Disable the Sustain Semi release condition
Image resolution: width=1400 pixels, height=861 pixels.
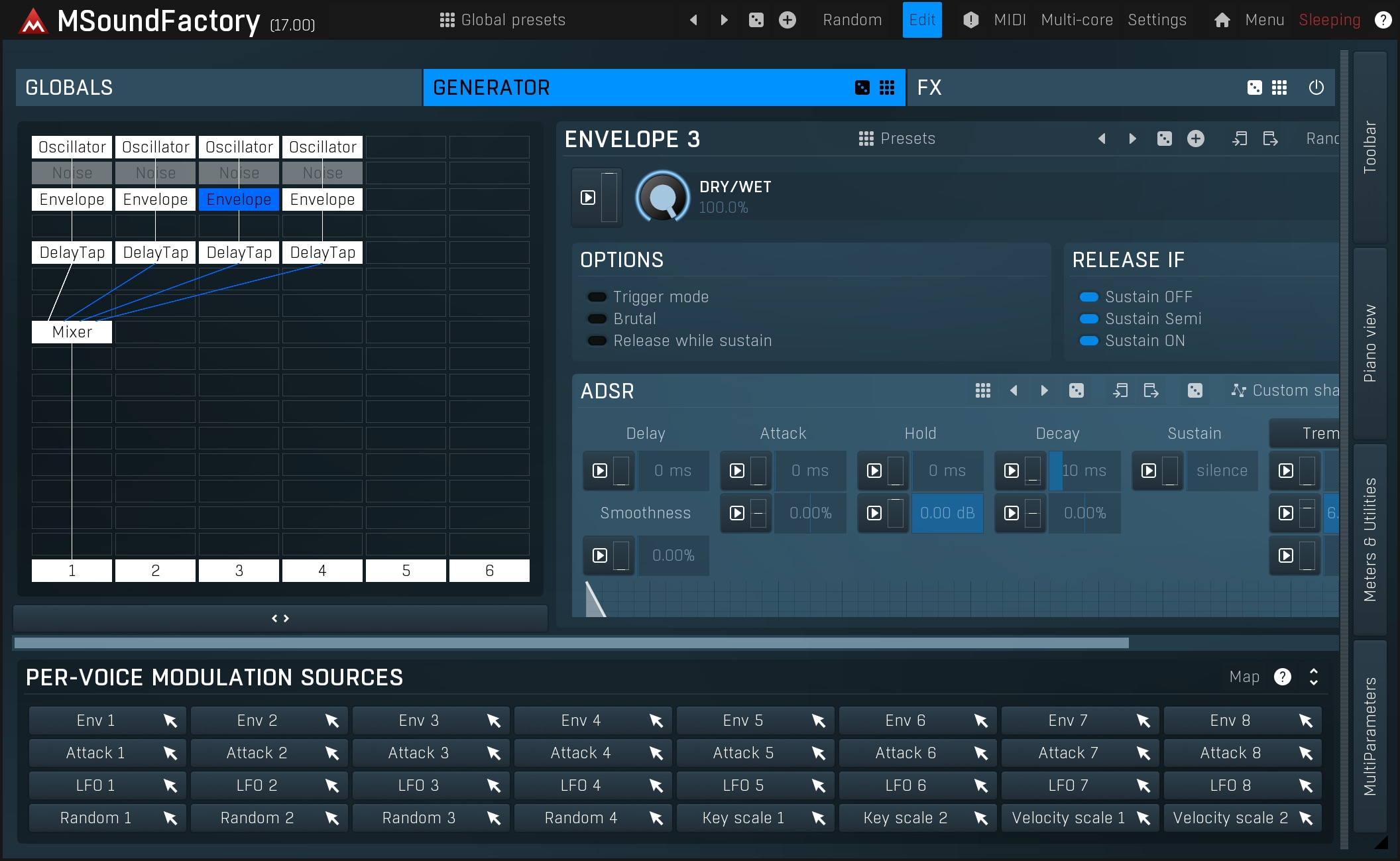coord(1089,319)
